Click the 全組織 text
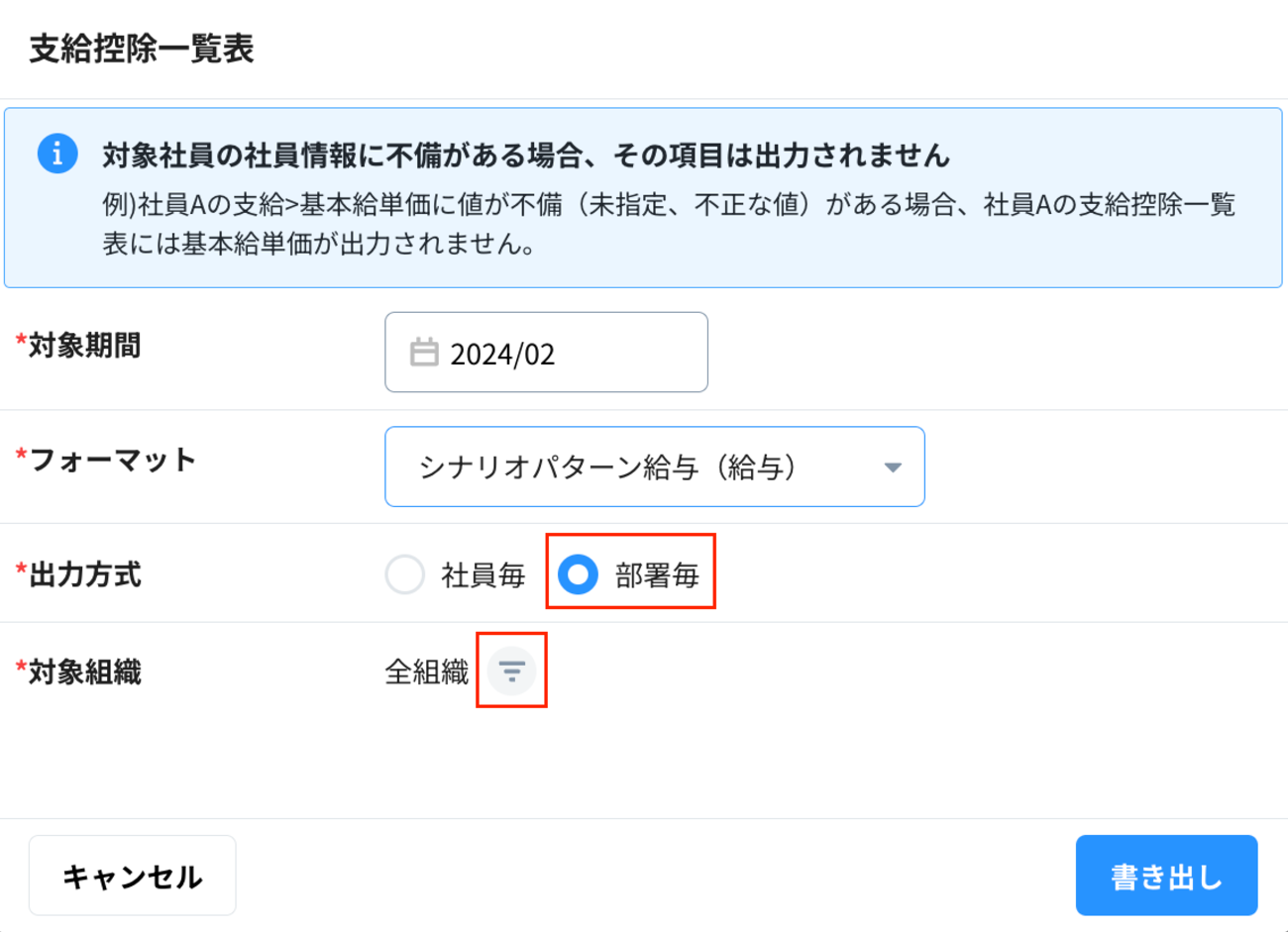1288x932 pixels. pos(426,673)
